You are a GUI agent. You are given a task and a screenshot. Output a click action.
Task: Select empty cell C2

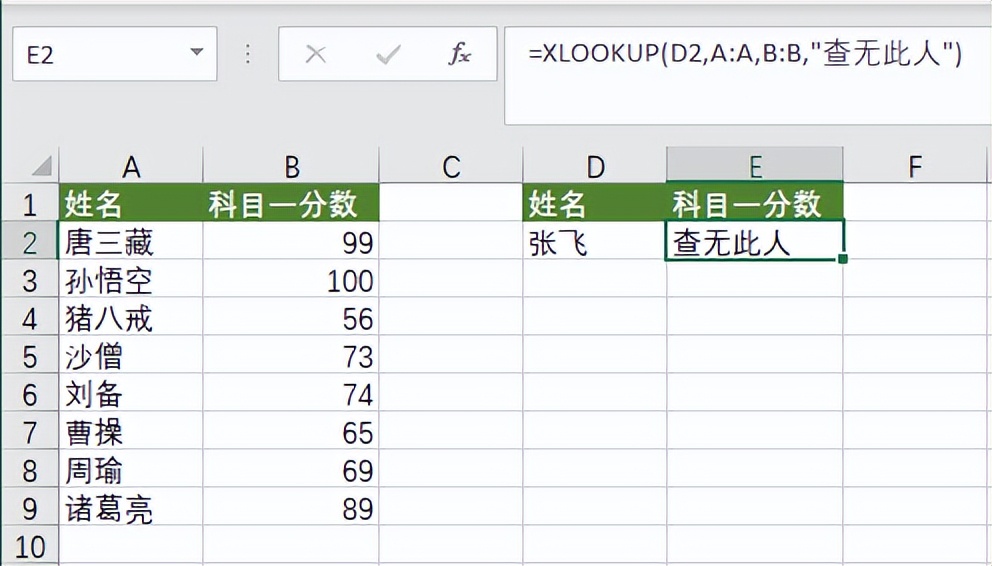(x=451, y=241)
